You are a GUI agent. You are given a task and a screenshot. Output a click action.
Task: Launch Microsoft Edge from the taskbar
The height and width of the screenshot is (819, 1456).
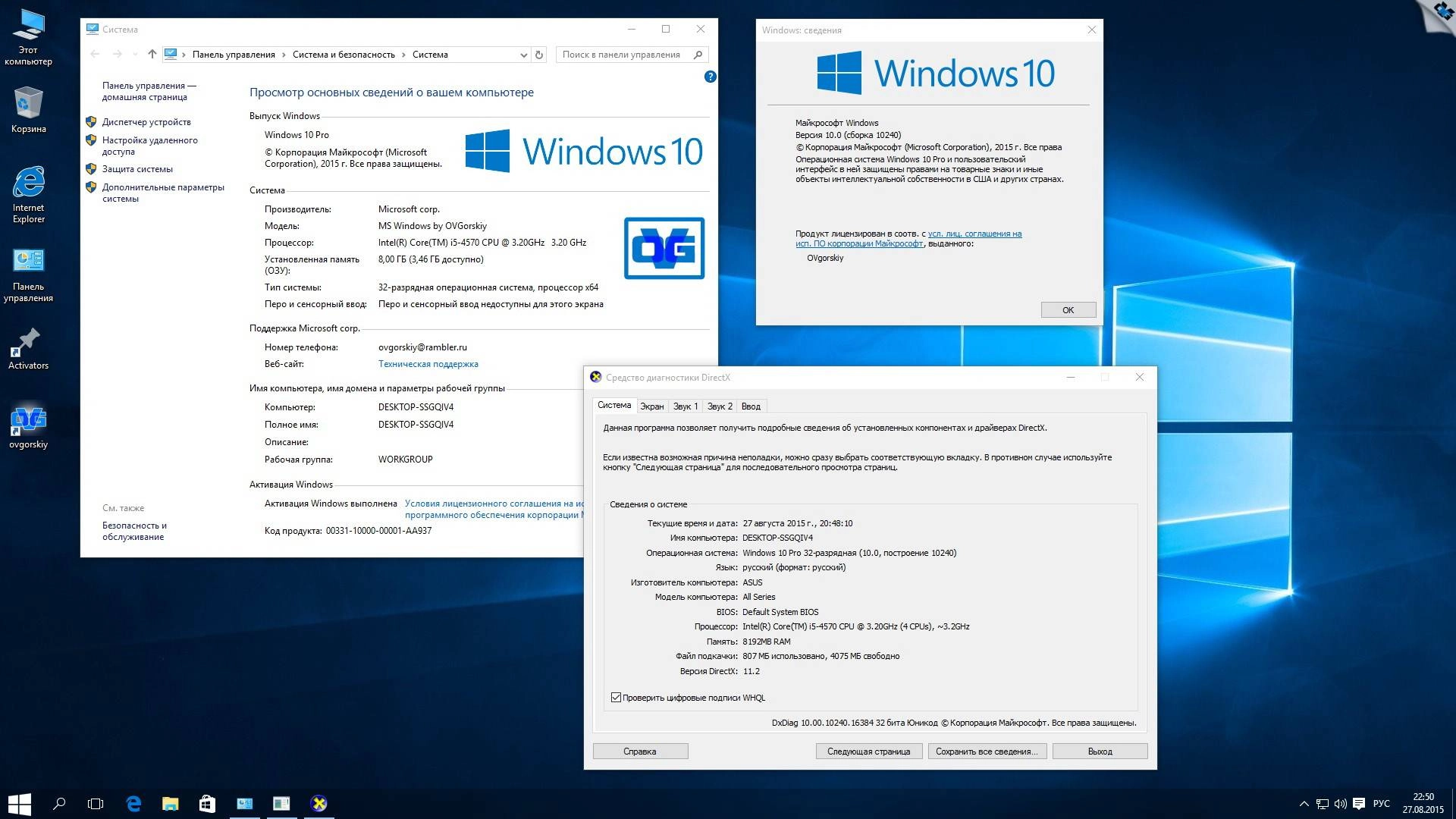(134, 803)
